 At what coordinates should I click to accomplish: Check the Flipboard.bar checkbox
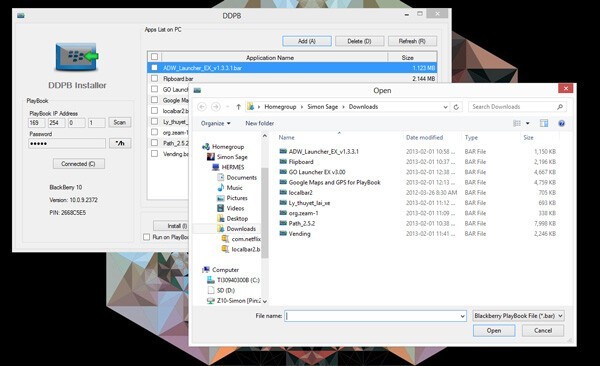pos(154,78)
